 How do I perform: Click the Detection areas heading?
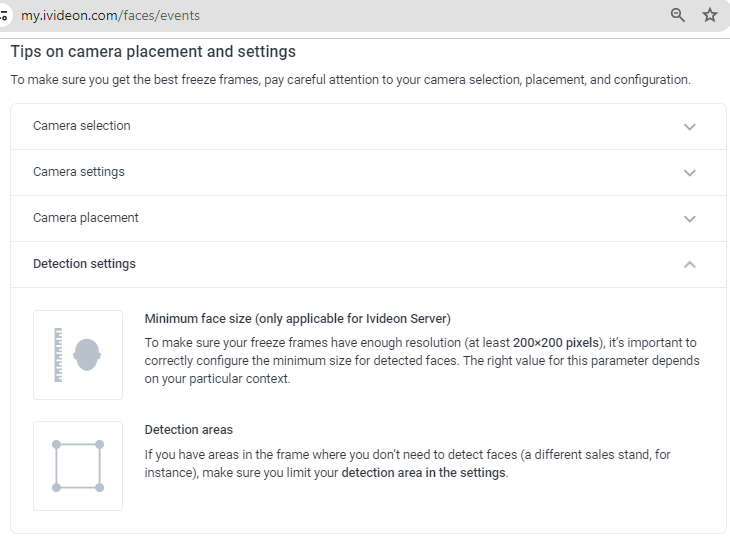[x=189, y=429]
